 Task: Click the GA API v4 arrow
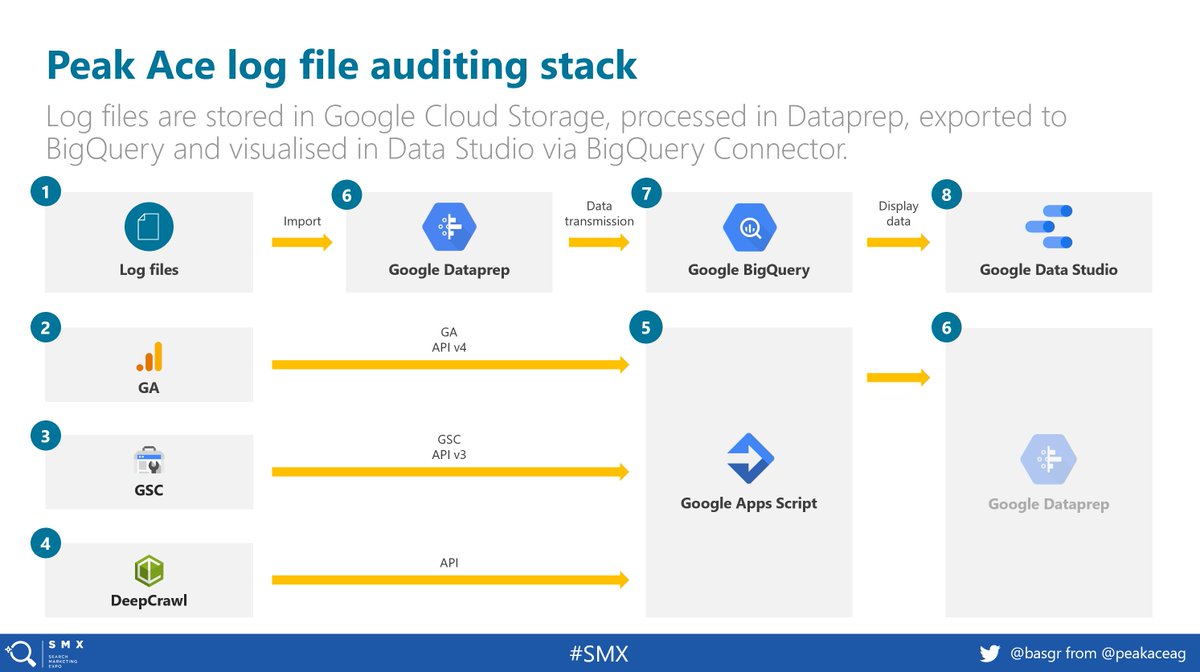(x=450, y=364)
